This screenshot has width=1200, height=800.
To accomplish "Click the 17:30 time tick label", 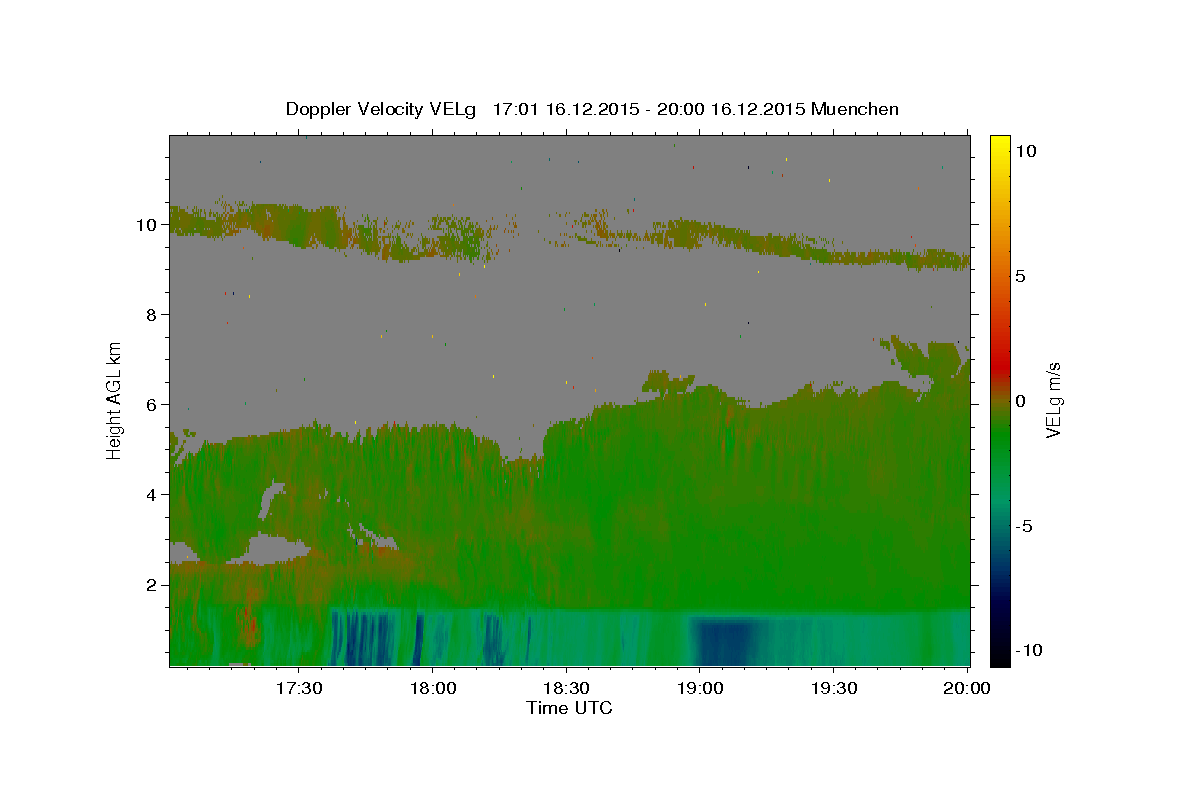I will (298, 688).
